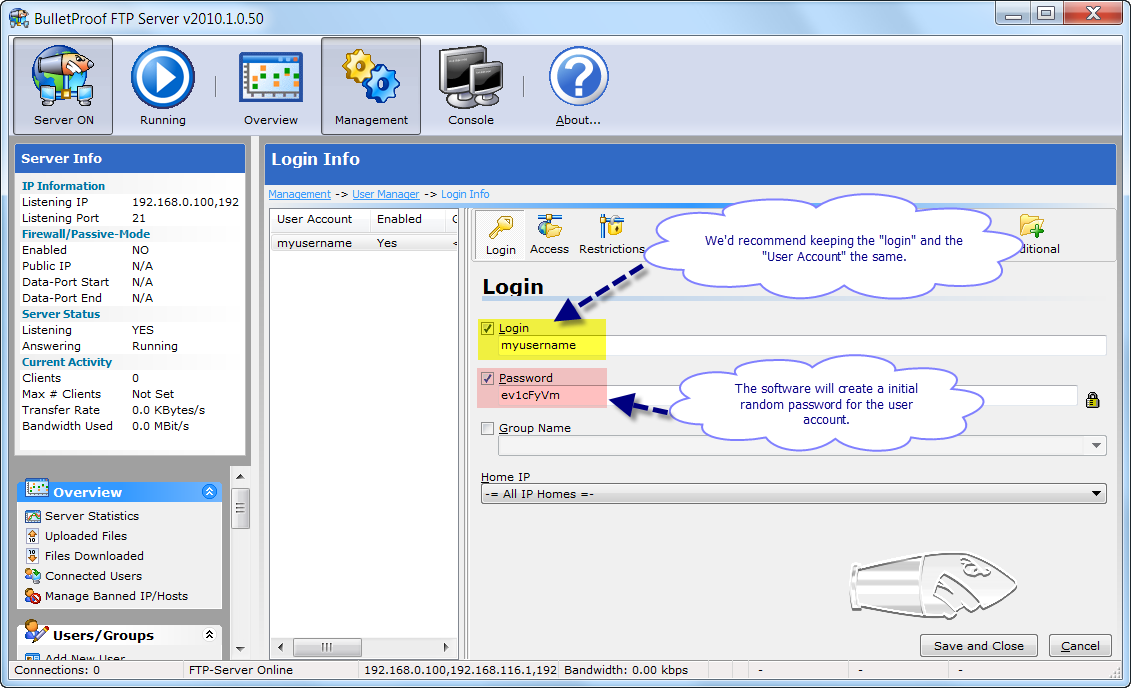Open the About question mark icon
The width and height of the screenshot is (1131, 688).
578,86
